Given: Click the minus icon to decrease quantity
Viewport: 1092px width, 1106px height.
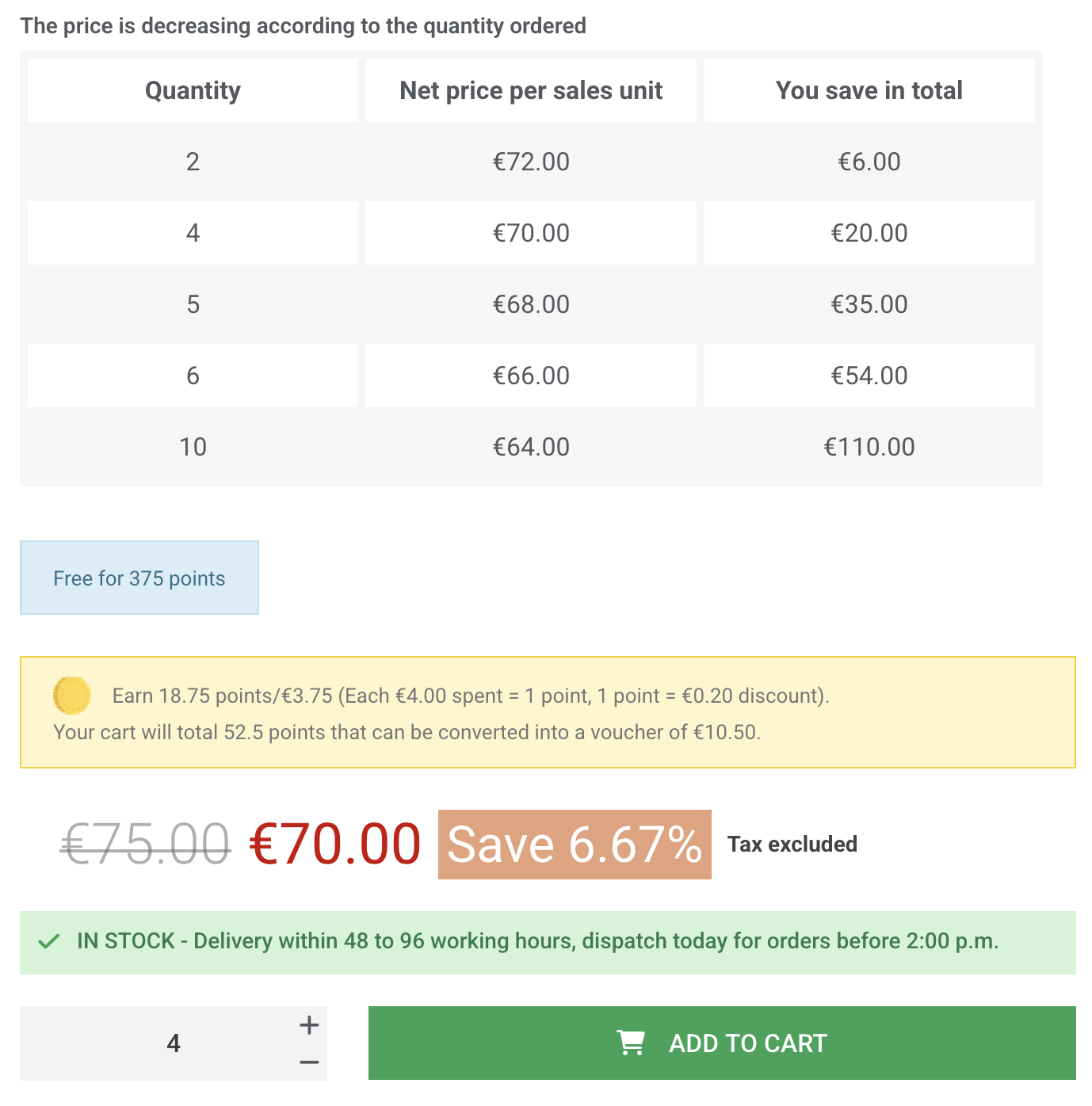Looking at the screenshot, I should pos(308,1062).
